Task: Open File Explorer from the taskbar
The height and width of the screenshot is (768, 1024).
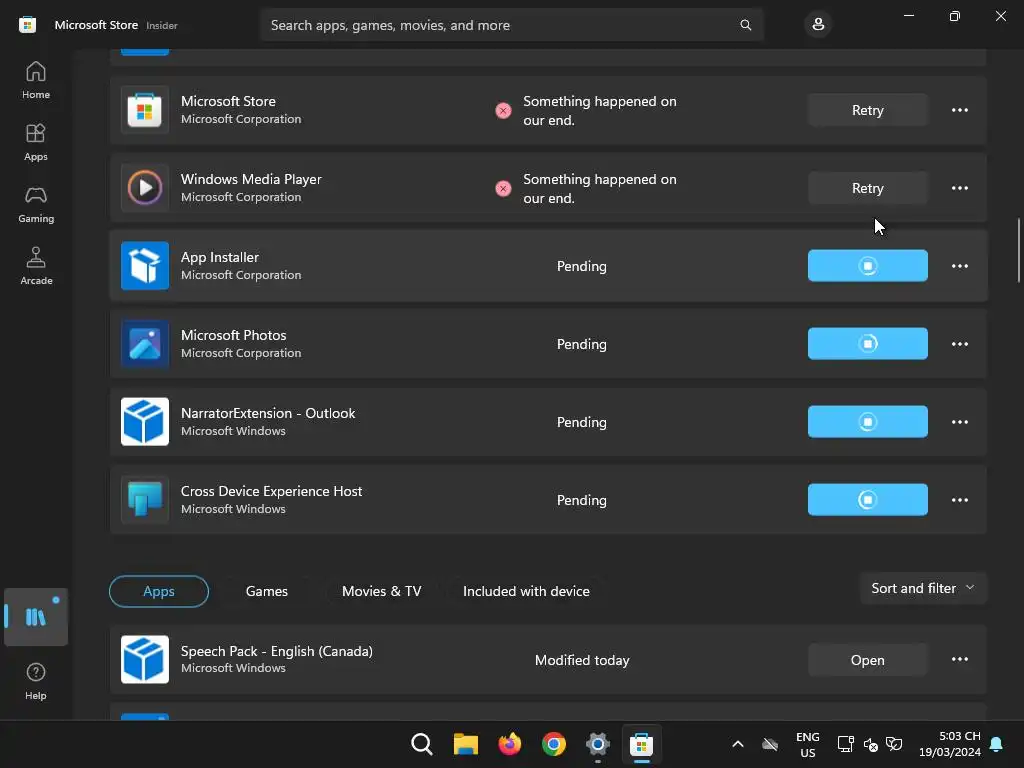Action: coord(466,744)
